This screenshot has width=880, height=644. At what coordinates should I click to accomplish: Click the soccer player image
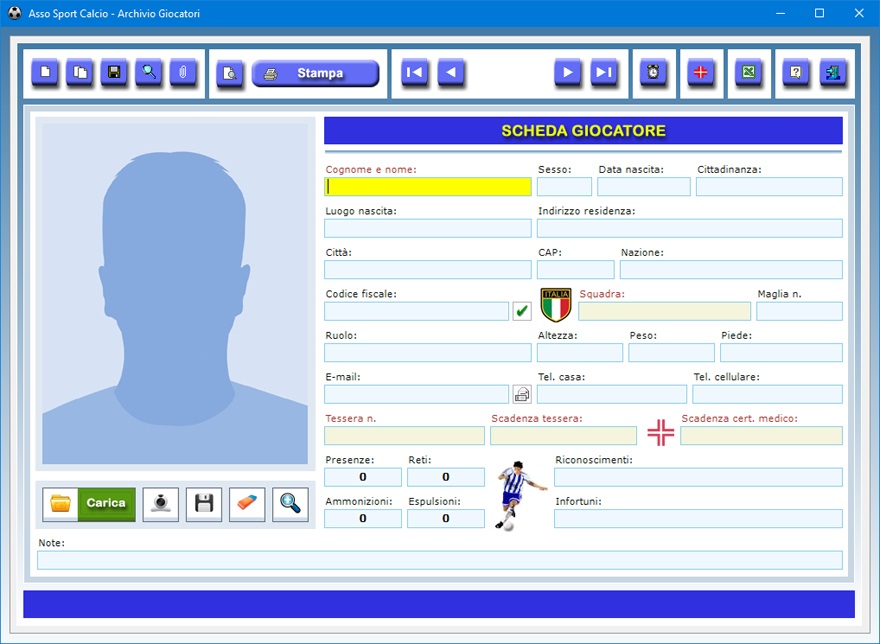point(519,495)
